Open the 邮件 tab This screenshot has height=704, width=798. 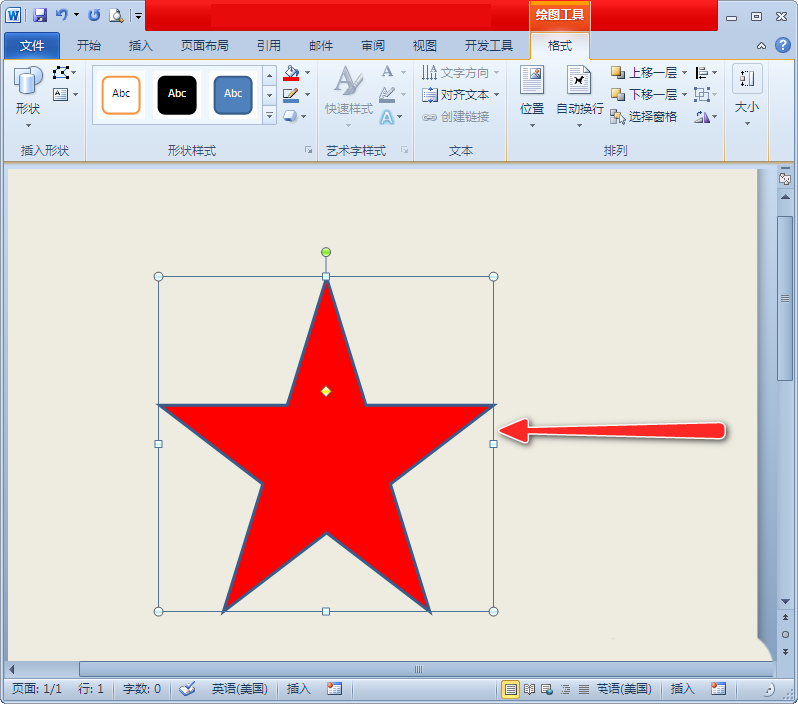(x=321, y=46)
